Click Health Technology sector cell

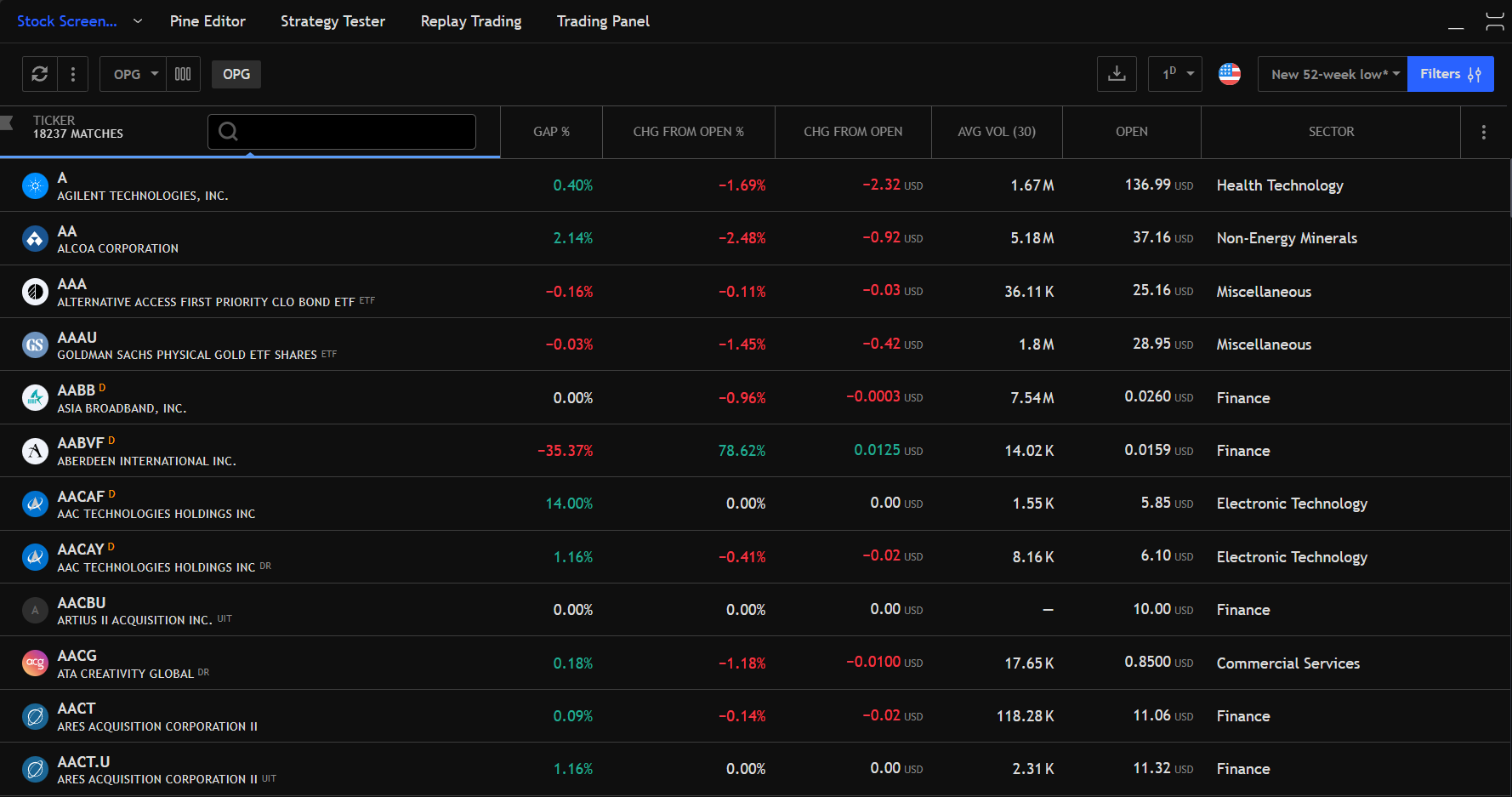tap(1280, 185)
